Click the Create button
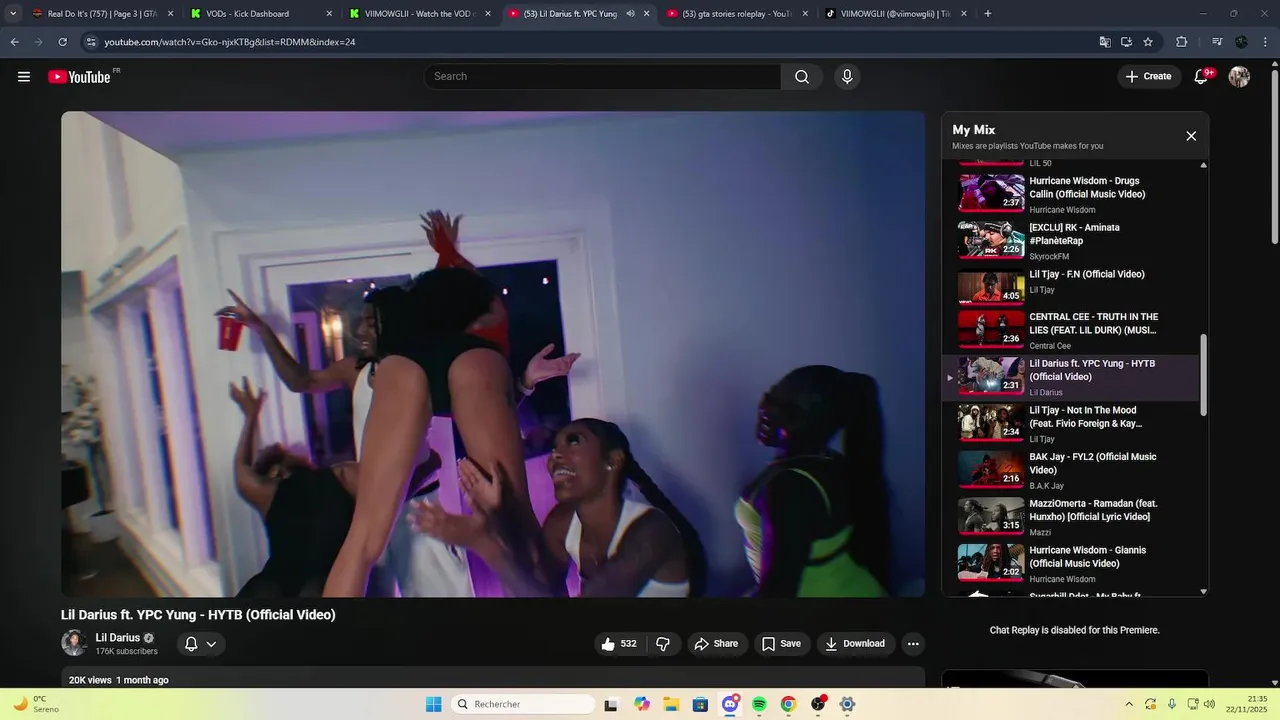Screen dimensions: 1280x720 (x=1149, y=77)
